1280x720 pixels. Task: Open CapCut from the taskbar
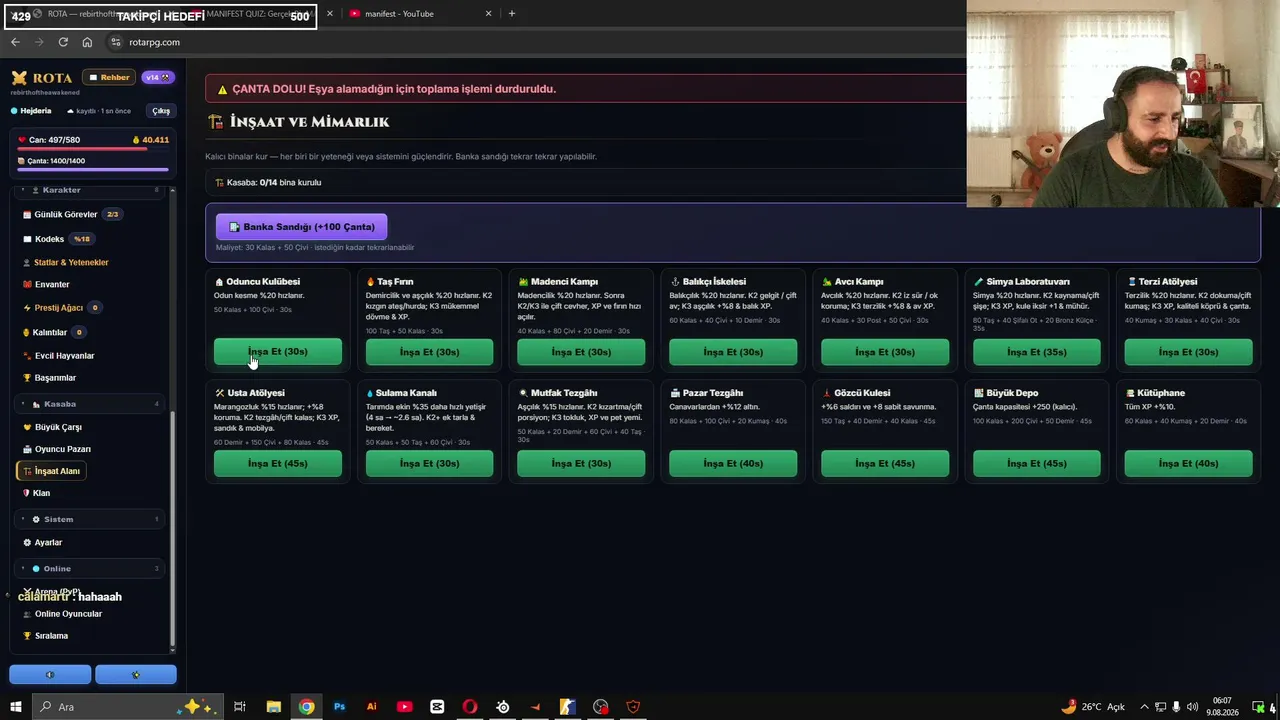click(437, 707)
